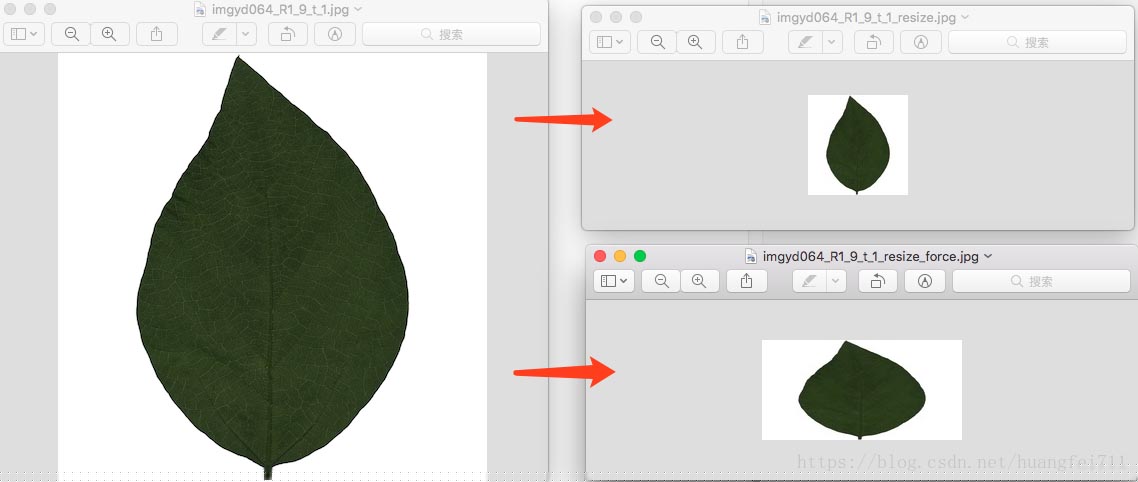Open markup toolbar in resize_force.jpg window
Screen dimensions: 1138x482
click(x=925, y=281)
